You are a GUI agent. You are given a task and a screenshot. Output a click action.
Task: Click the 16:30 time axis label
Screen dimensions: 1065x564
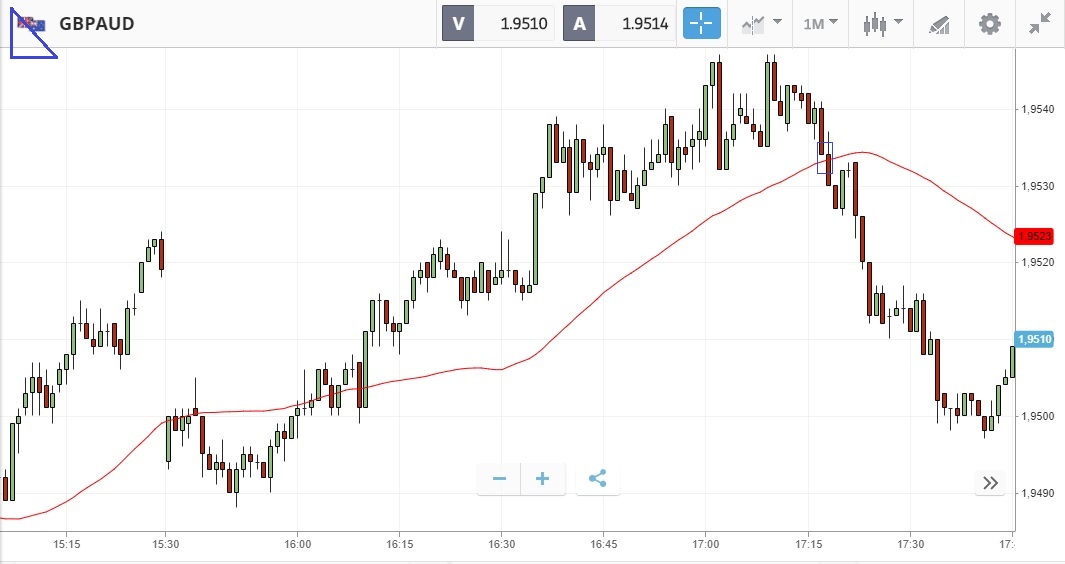(x=502, y=545)
